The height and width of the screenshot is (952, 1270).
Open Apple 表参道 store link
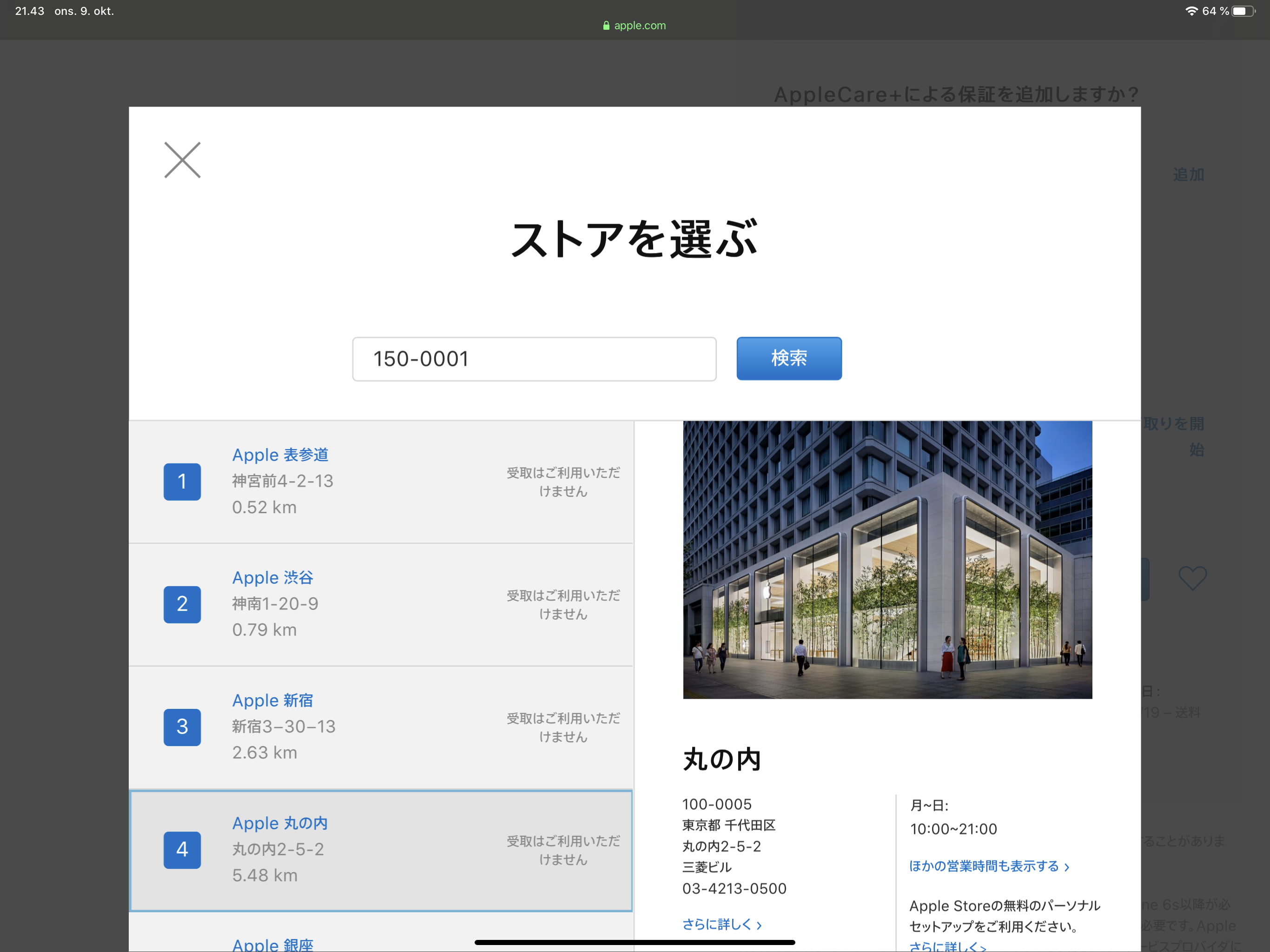280,455
